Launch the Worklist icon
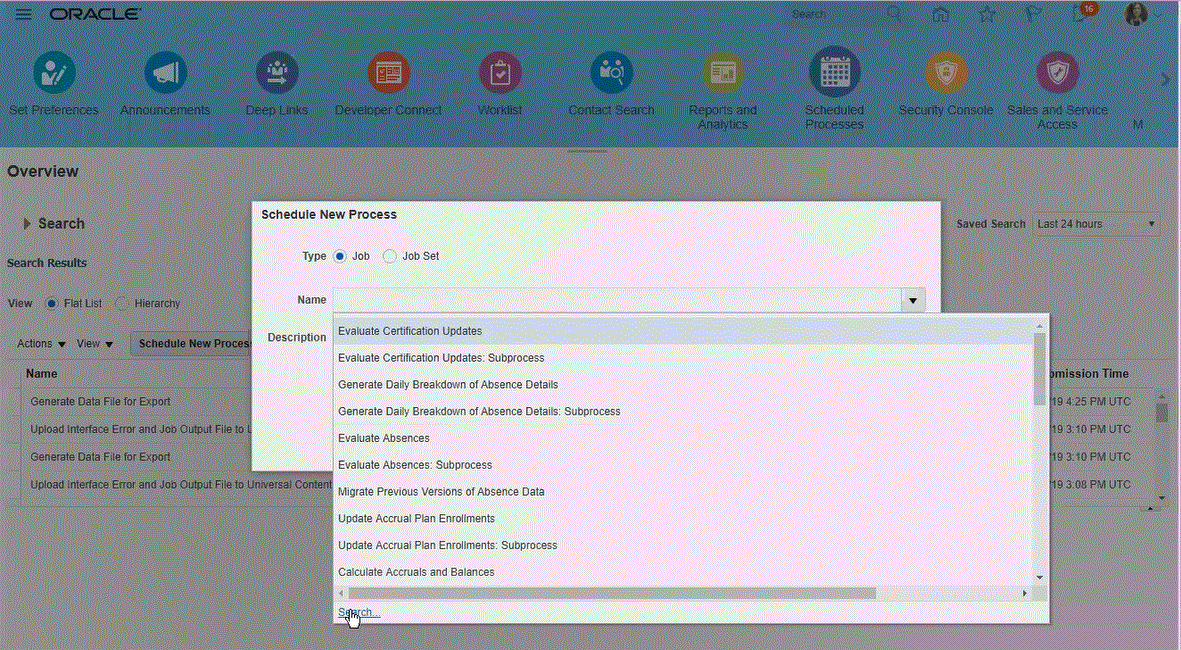 coord(499,73)
